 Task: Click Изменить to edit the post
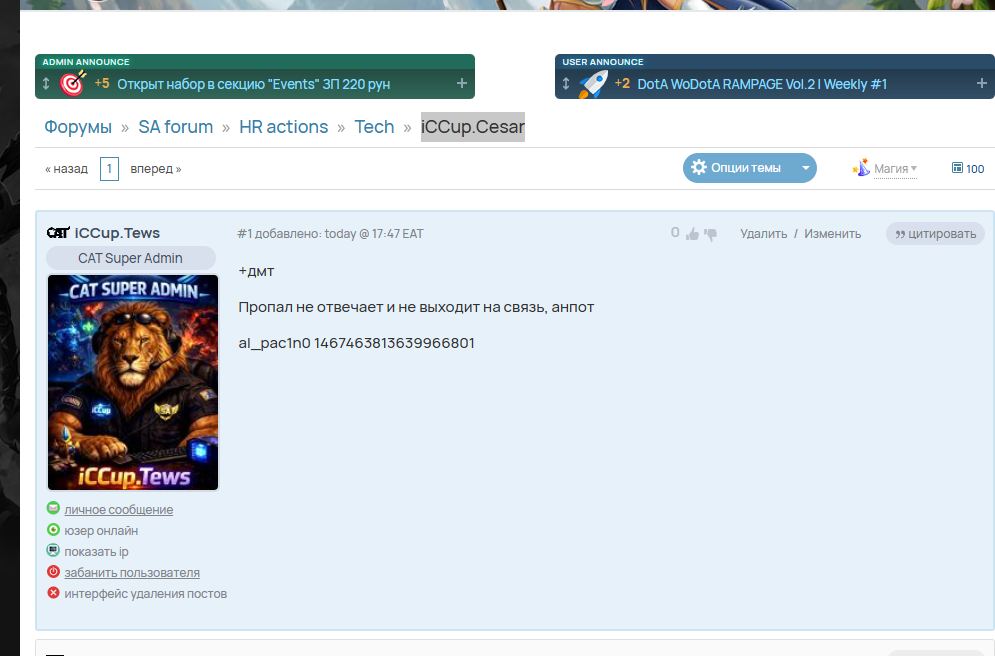(x=833, y=233)
